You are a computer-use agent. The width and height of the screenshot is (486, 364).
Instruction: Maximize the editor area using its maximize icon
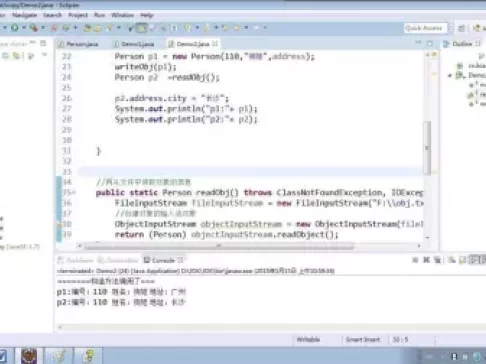click(430, 43)
